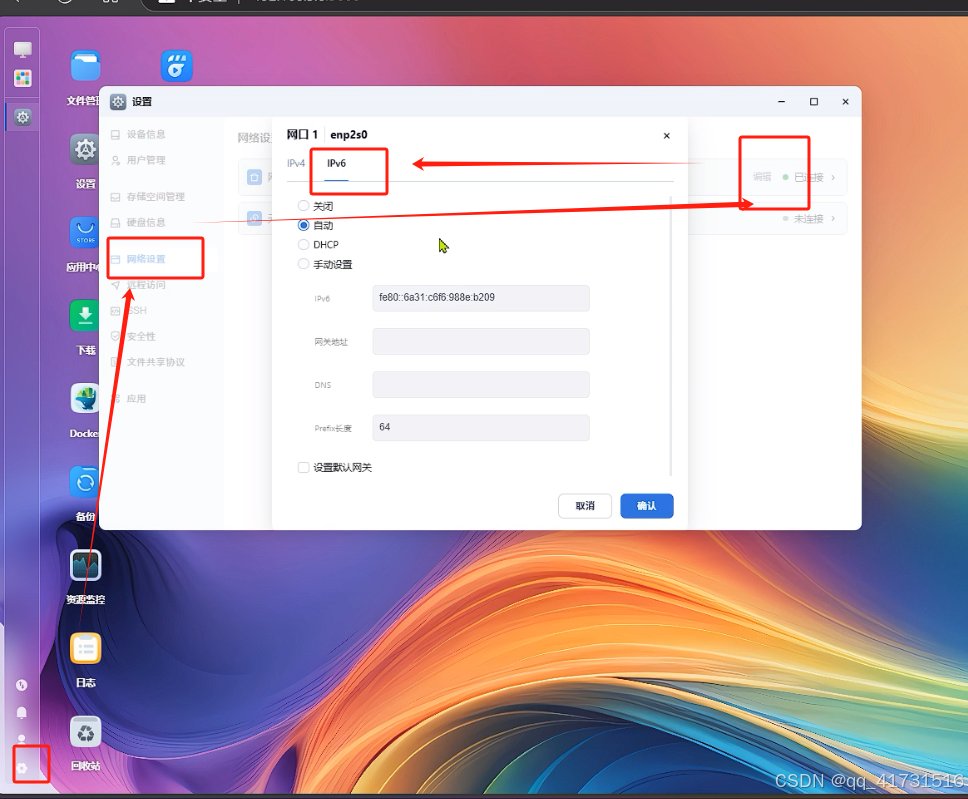Viewport: 968px width, 799px height.
Task: Open 存储空间管理 in the settings sidebar
Action: point(155,197)
